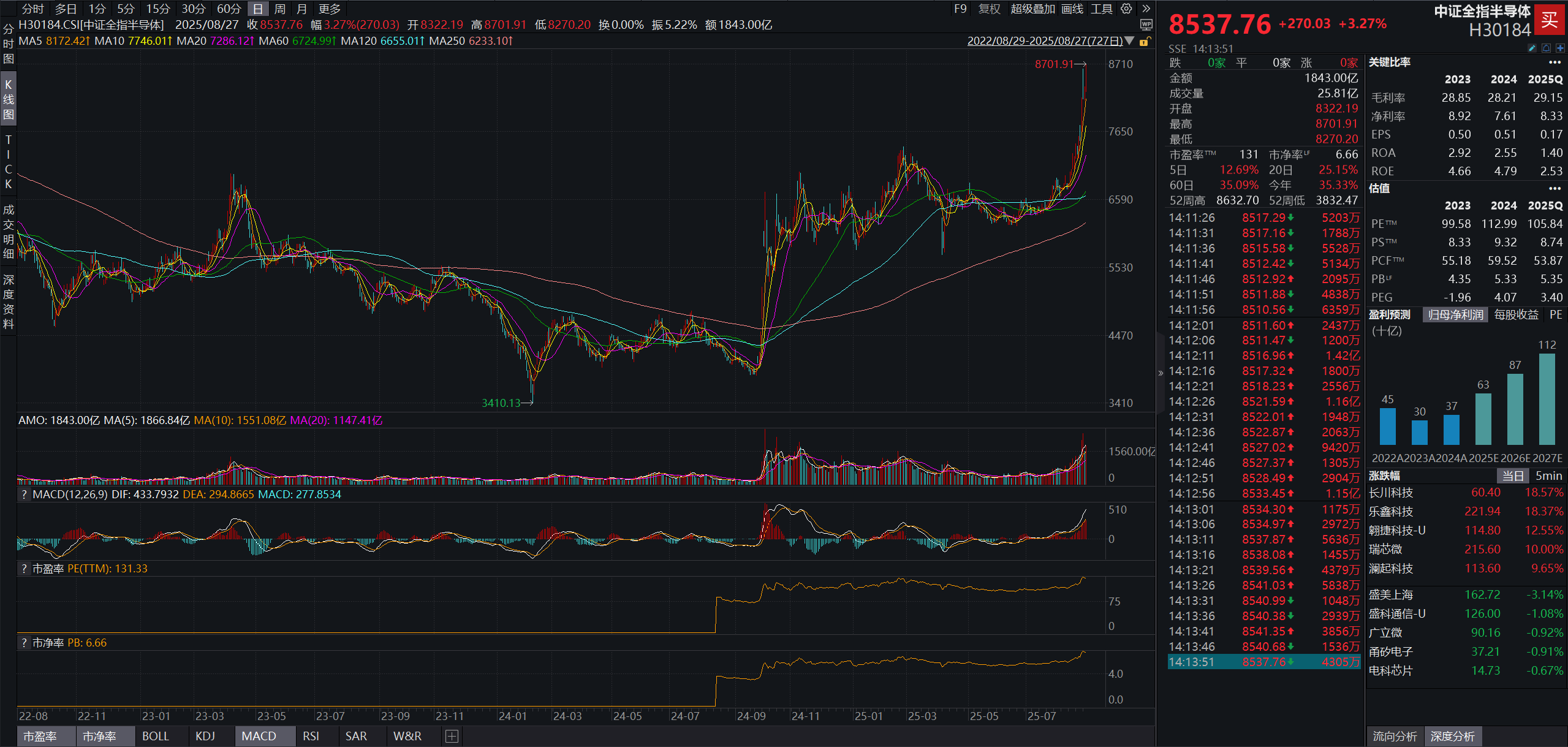
Task: Open the chart settings gear icon
Action: [1126, 9]
